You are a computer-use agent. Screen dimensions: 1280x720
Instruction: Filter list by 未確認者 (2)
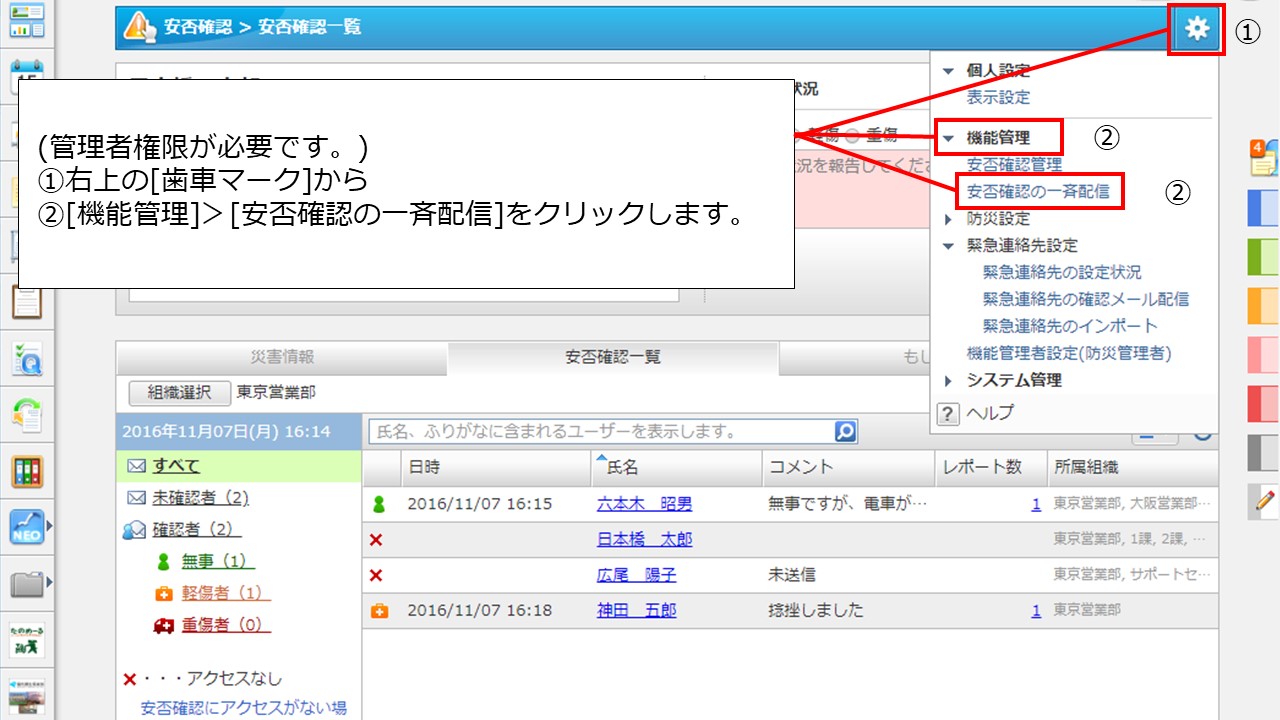[x=200, y=497]
